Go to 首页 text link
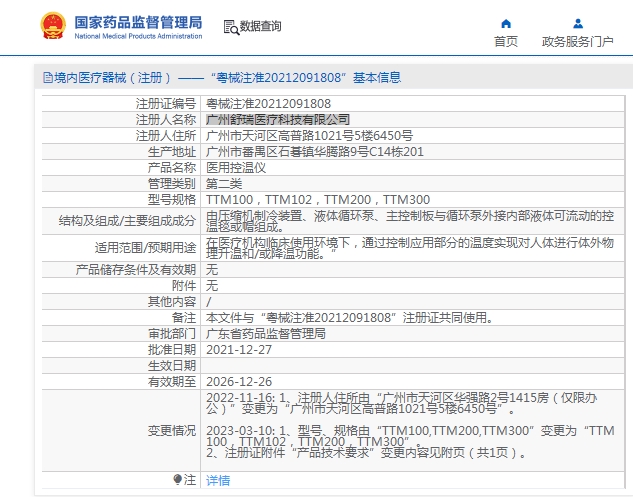 (506, 42)
